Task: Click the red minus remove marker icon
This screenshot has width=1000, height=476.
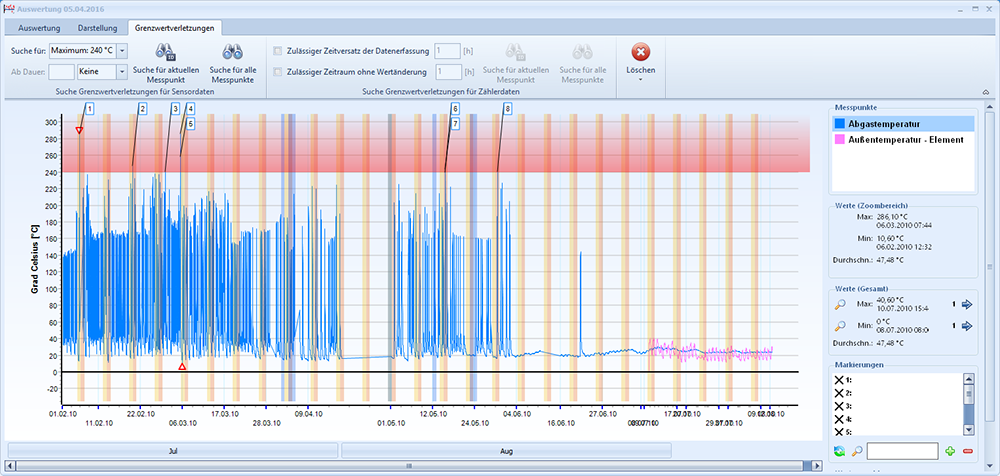Action: (967, 451)
